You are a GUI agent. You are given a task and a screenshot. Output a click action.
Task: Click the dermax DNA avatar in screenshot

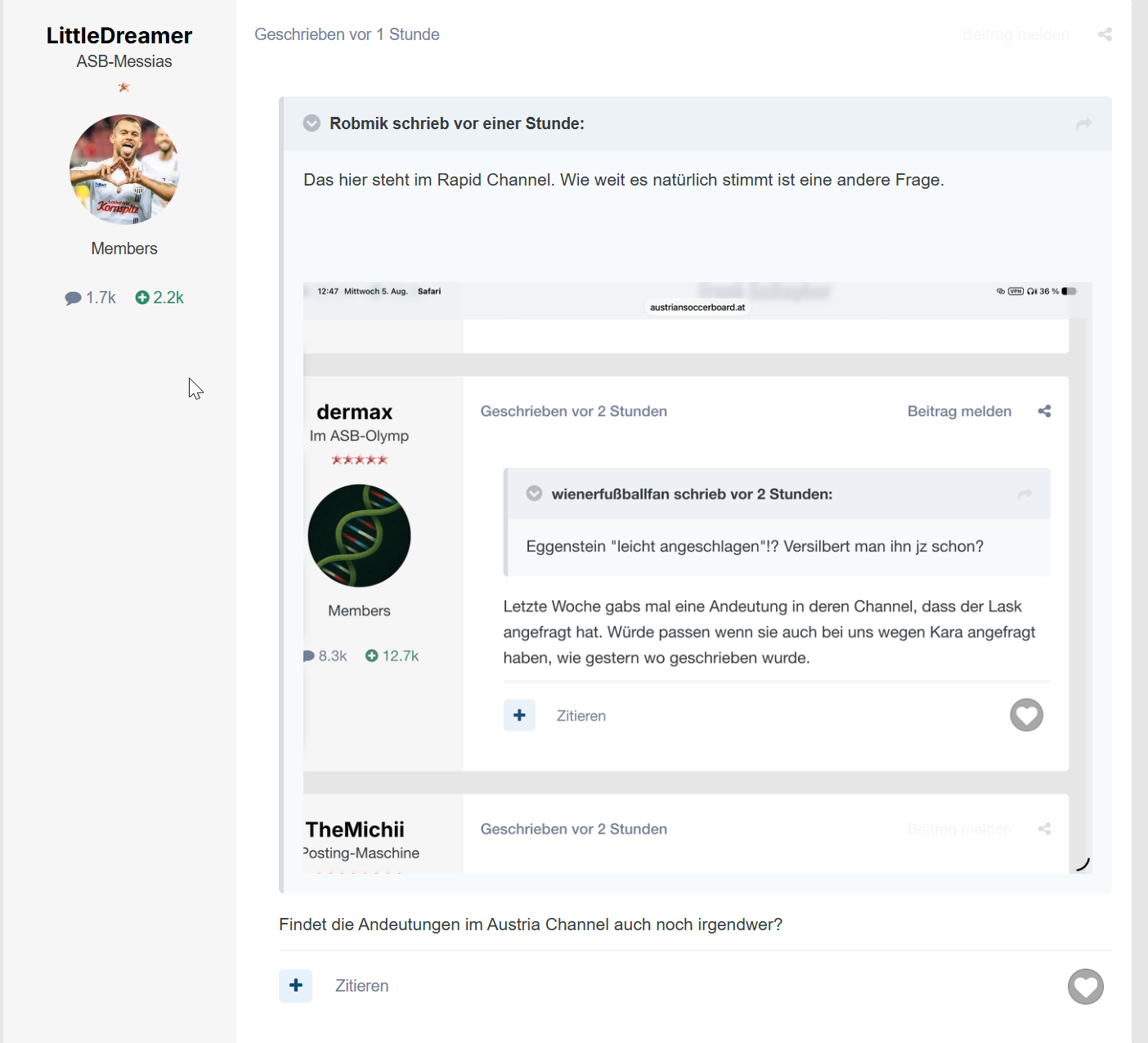click(359, 536)
